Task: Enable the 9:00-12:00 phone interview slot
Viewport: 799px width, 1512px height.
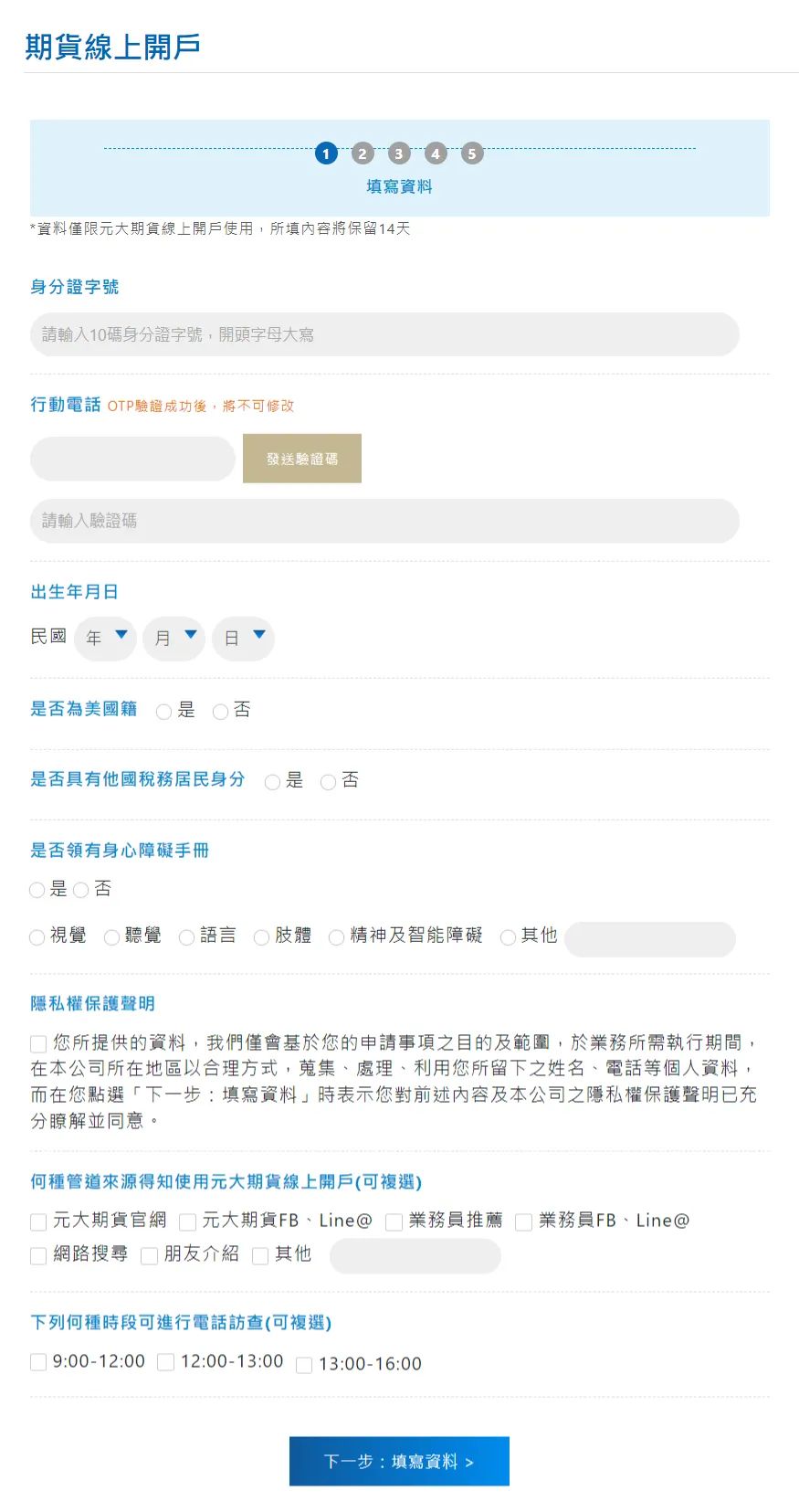Action: click(x=38, y=1362)
